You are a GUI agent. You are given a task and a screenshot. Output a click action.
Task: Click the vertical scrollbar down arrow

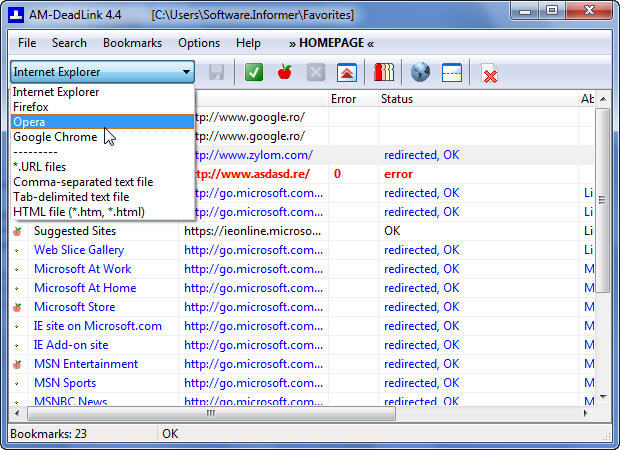pos(603,397)
